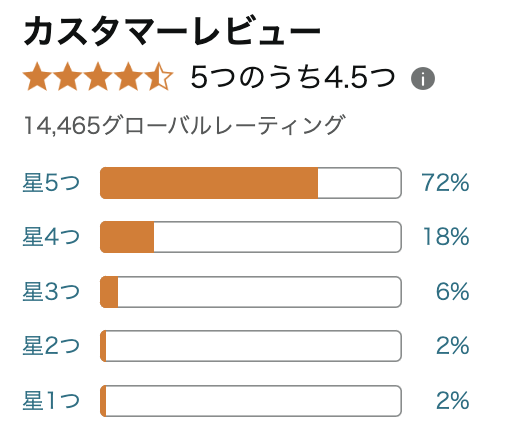Click the first orange rating star
Screen dimensions: 520x440
point(37,77)
